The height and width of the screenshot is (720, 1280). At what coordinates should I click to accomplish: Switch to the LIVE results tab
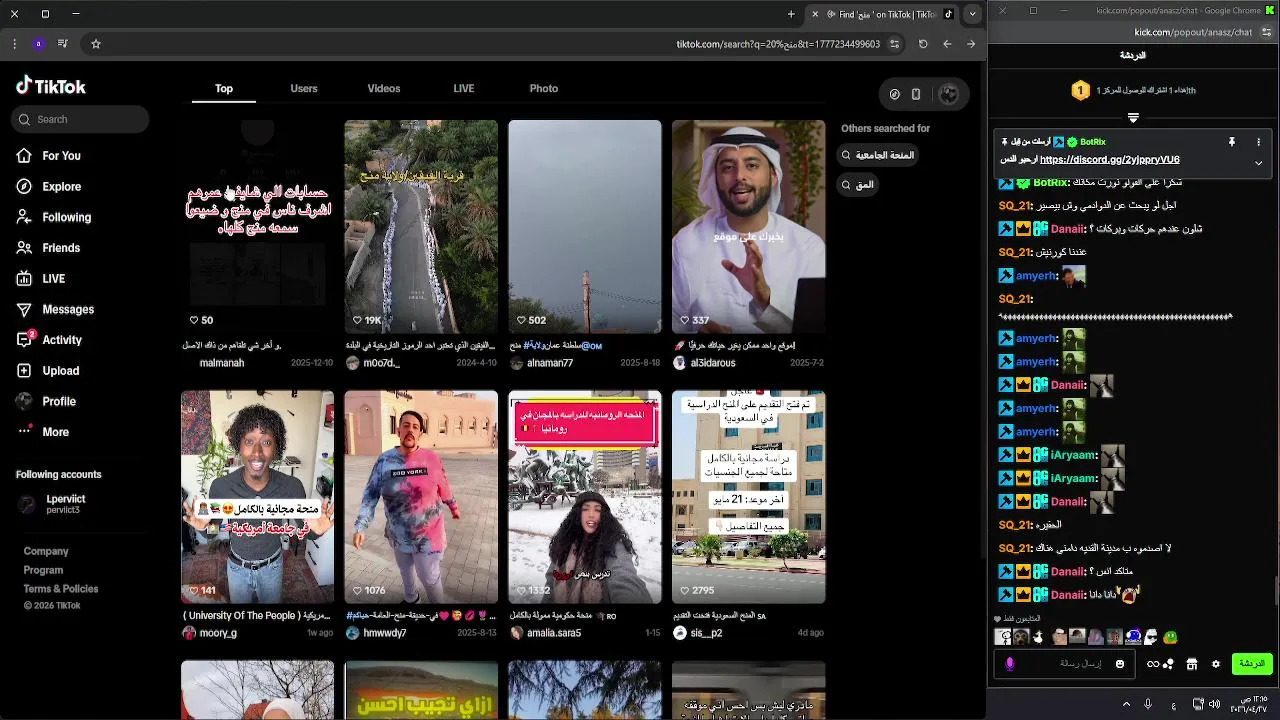464,89
